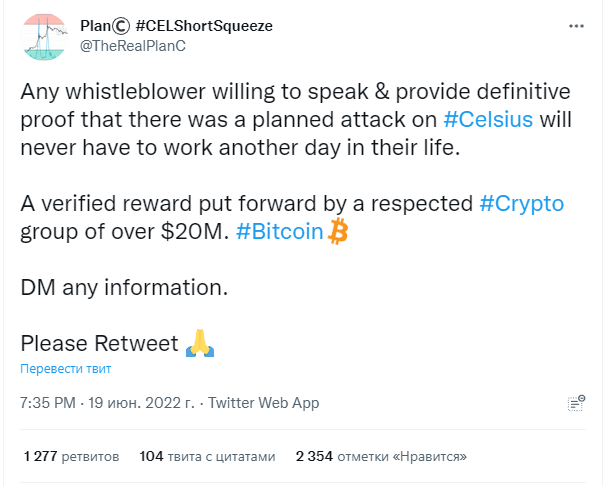Image resolution: width=607 pixels, height=486 pixels.
Task: Open the #Bitcoin hashtag link
Action: click(279, 232)
